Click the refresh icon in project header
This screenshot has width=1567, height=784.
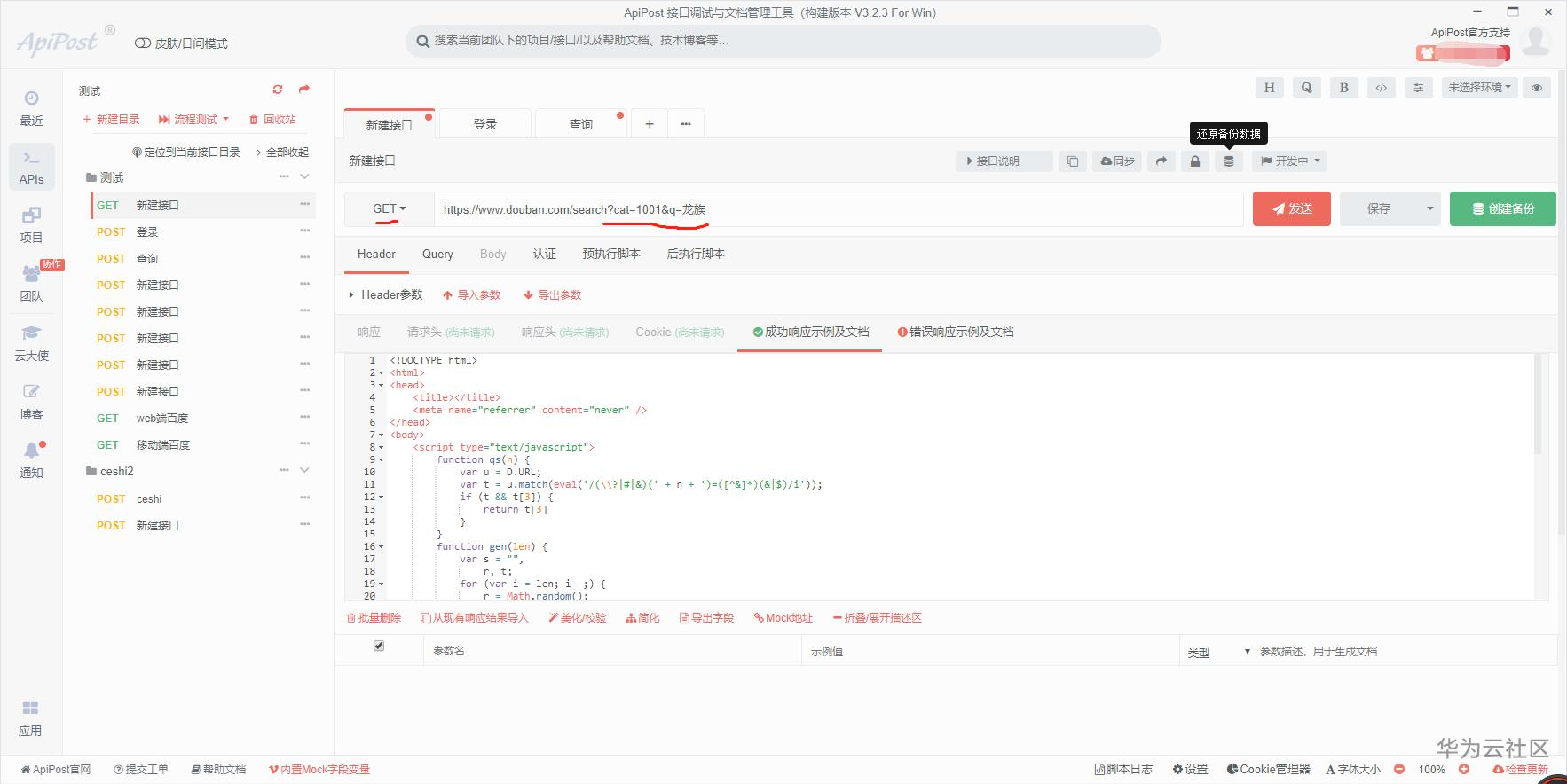pos(278,90)
